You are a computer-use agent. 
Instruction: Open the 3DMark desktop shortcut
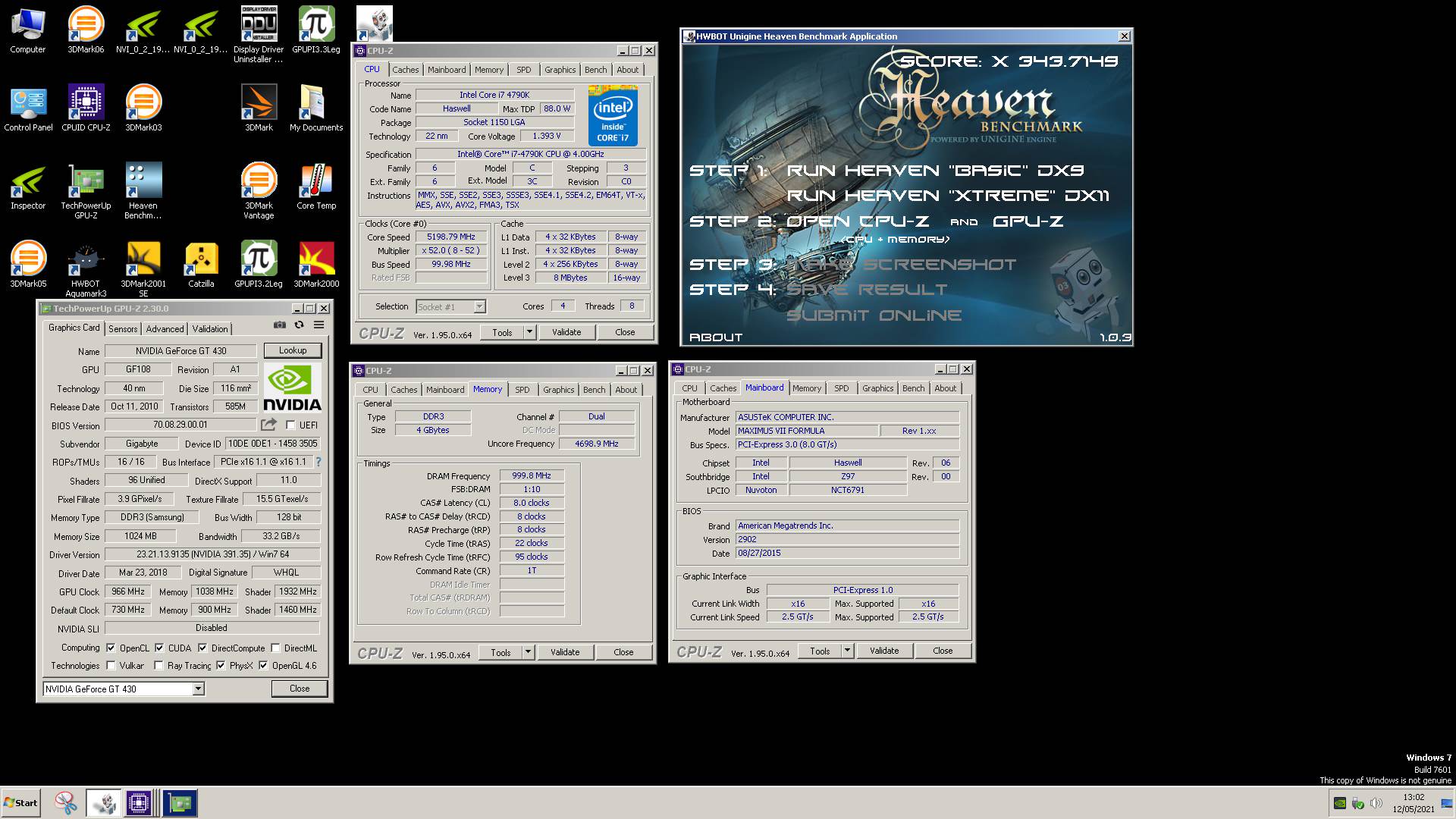pos(259,108)
